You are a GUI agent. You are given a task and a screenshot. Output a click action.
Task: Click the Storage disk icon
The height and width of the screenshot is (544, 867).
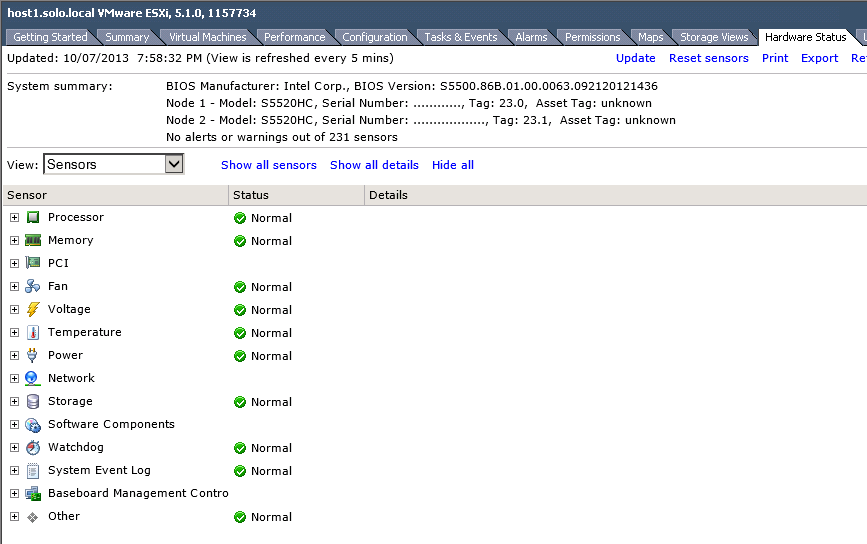coord(33,401)
